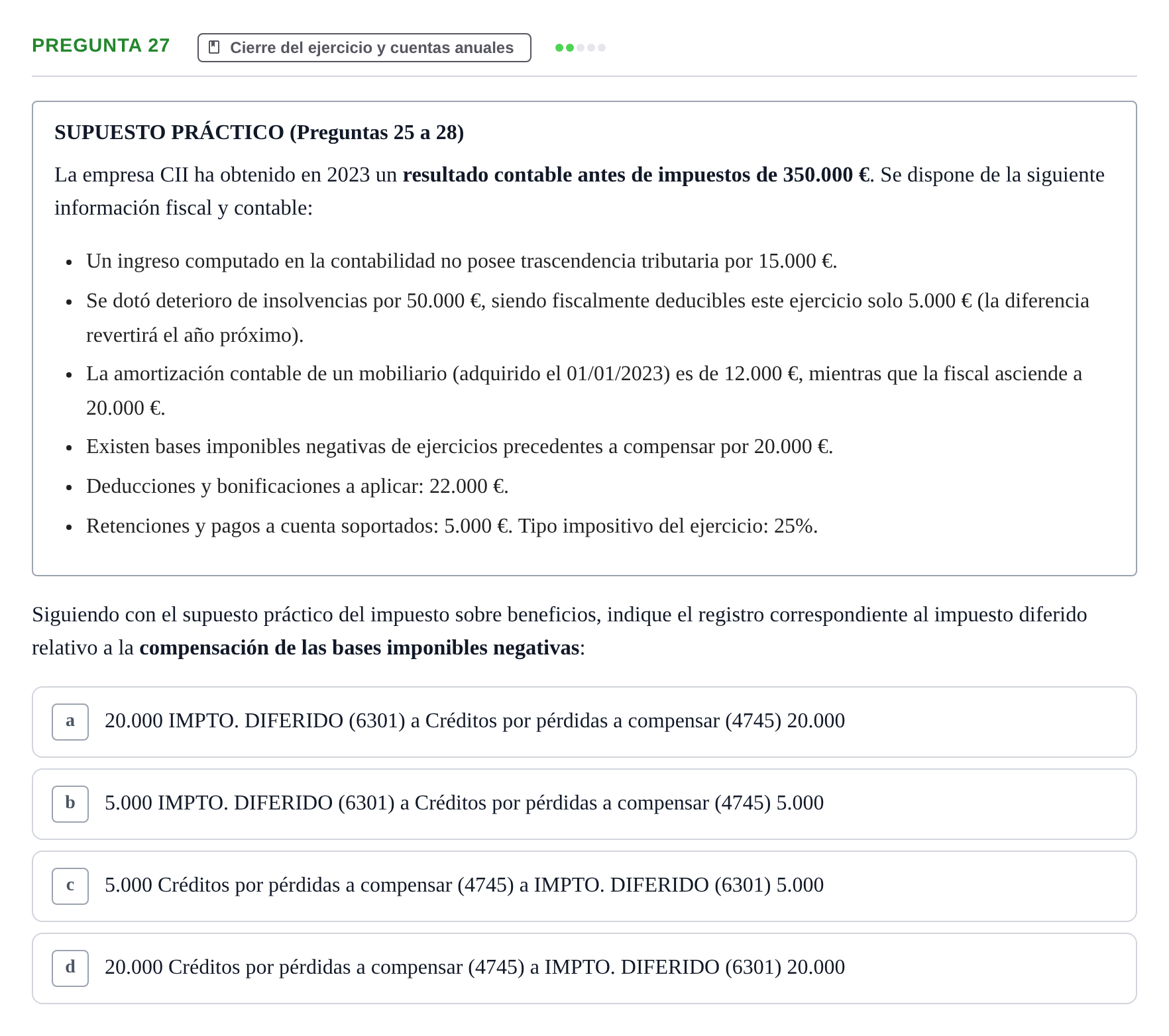
Task: Choose option '20.000 IMPTO. DIFERIDO (6301) a Créditos'
Action: 584,721
